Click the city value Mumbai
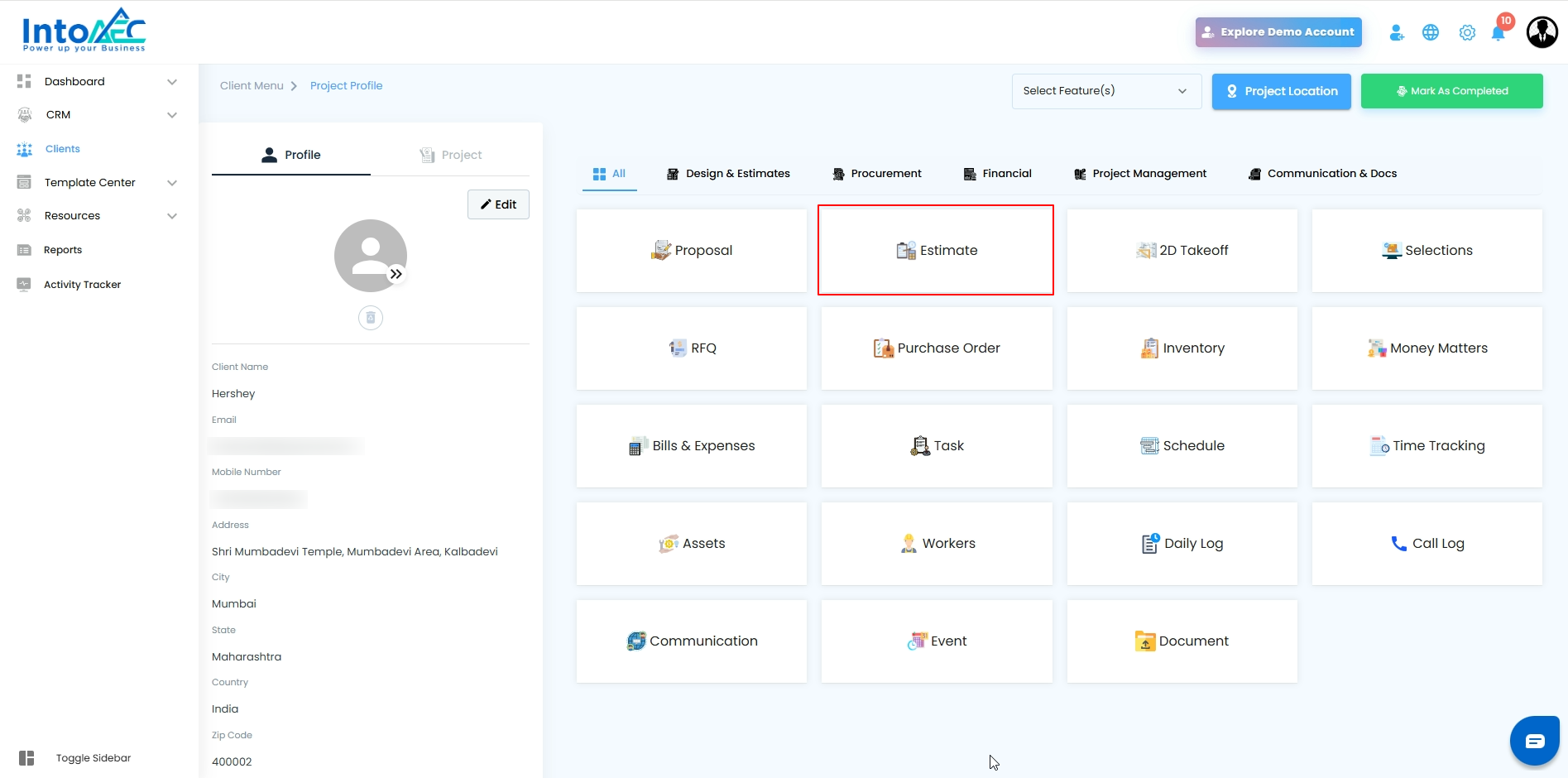This screenshot has width=1568, height=778. pos(234,604)
